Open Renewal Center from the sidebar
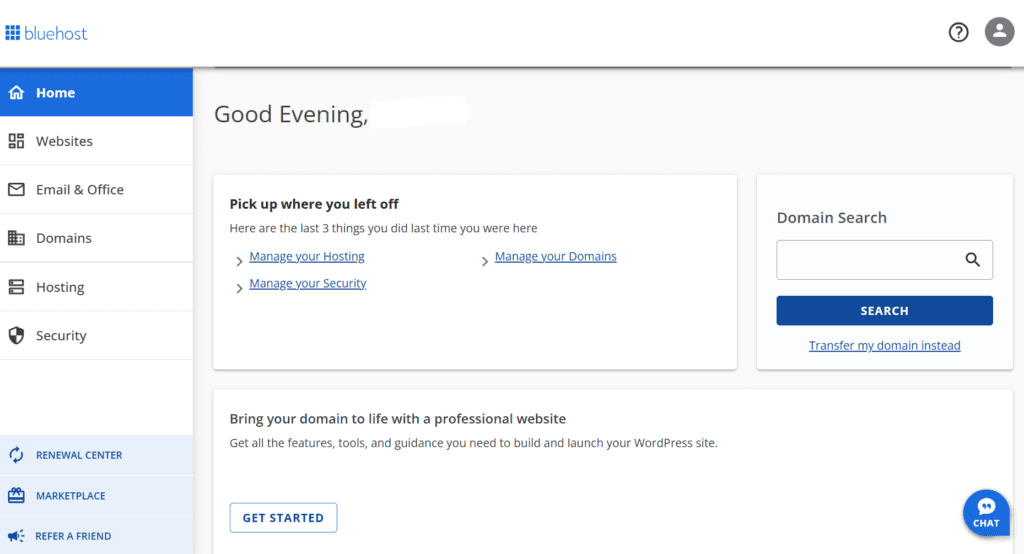 [x=78, y=455]
